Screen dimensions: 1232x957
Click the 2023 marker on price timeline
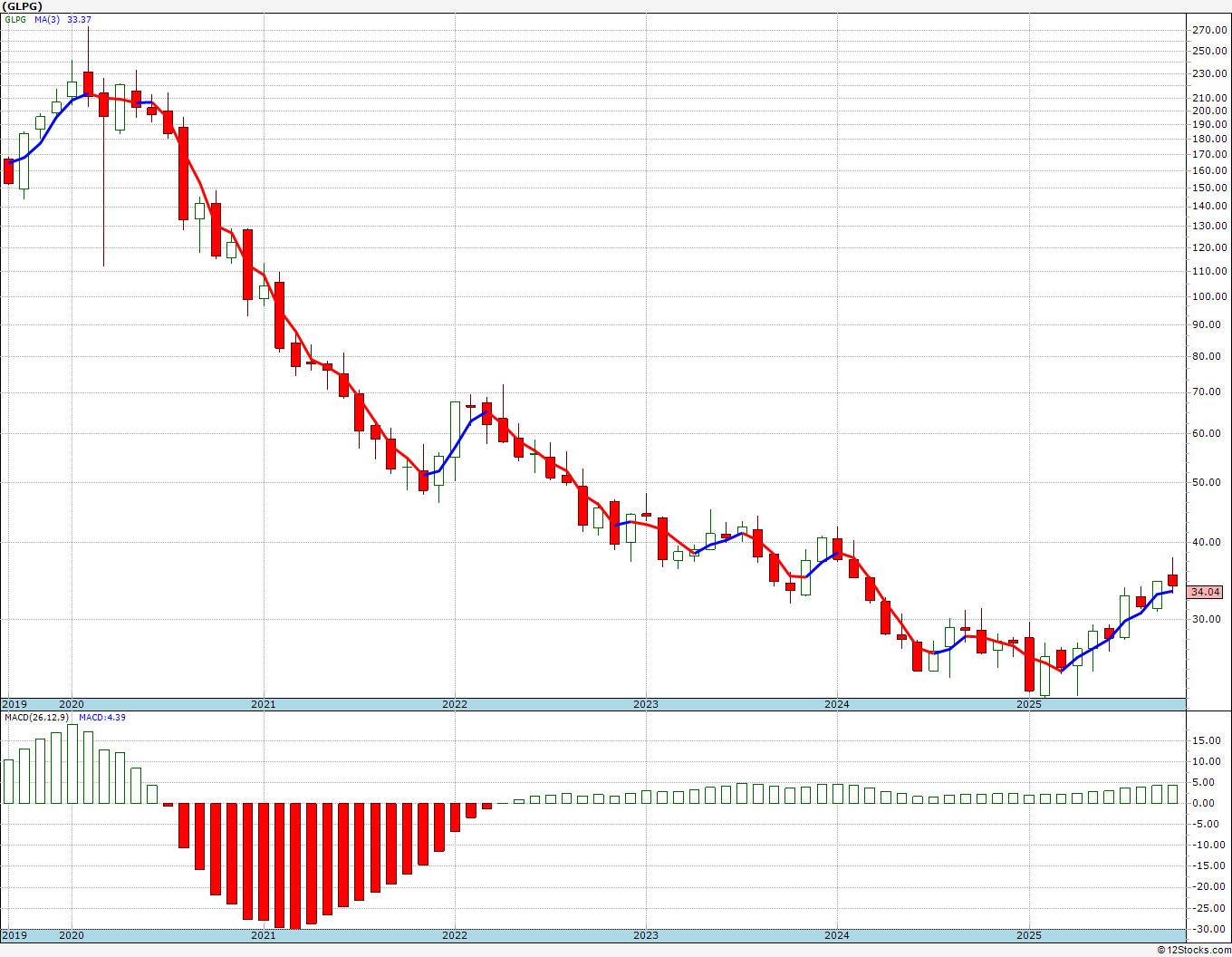(x=646, y=704)
